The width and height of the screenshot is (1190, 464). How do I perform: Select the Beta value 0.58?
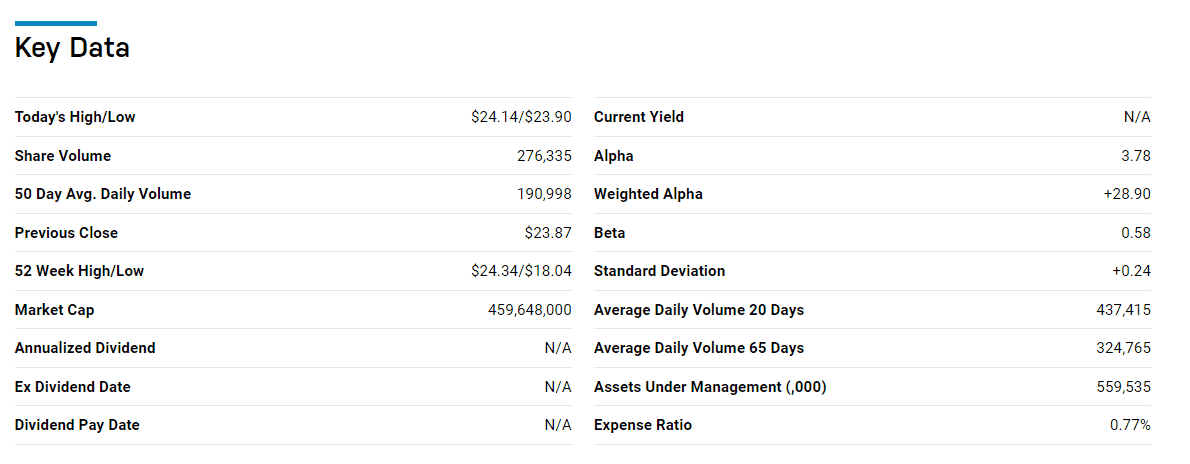[x=1136, y=233]
